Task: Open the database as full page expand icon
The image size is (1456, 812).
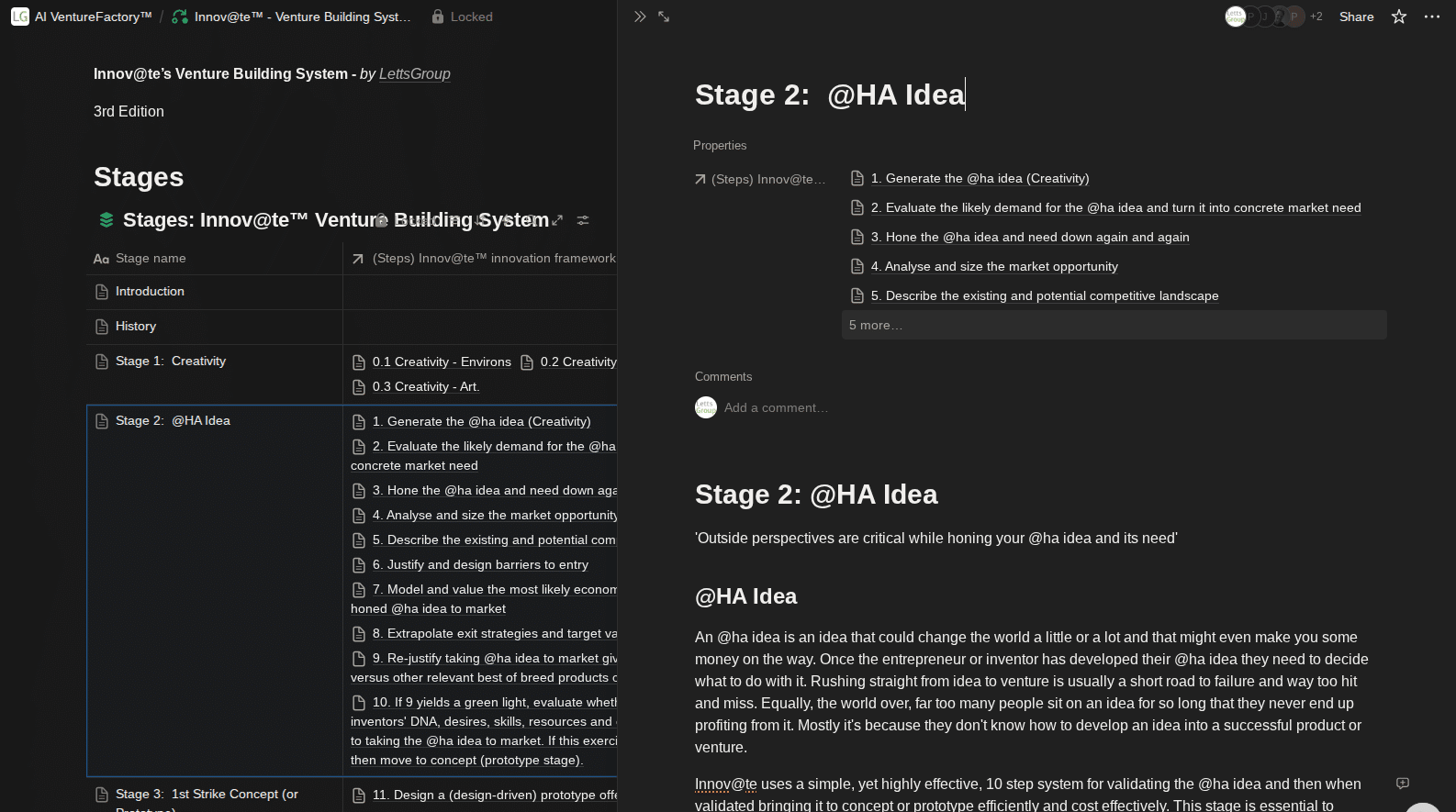Action: coord(557,220)
